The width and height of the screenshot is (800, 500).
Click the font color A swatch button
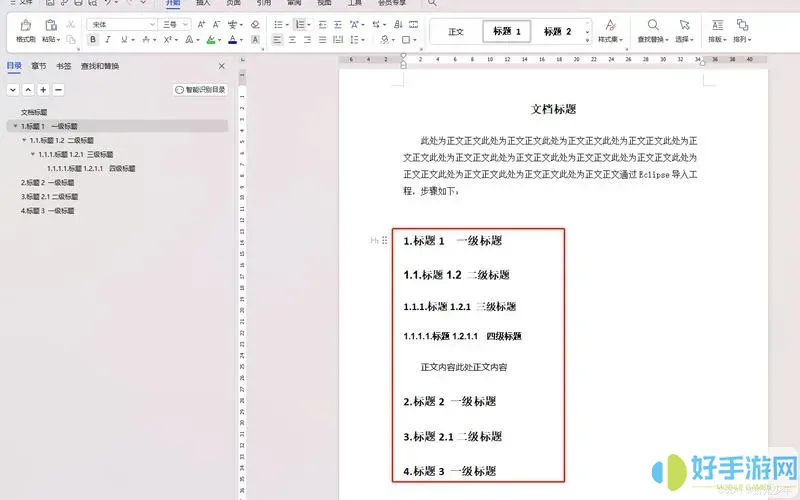(233, 40)
